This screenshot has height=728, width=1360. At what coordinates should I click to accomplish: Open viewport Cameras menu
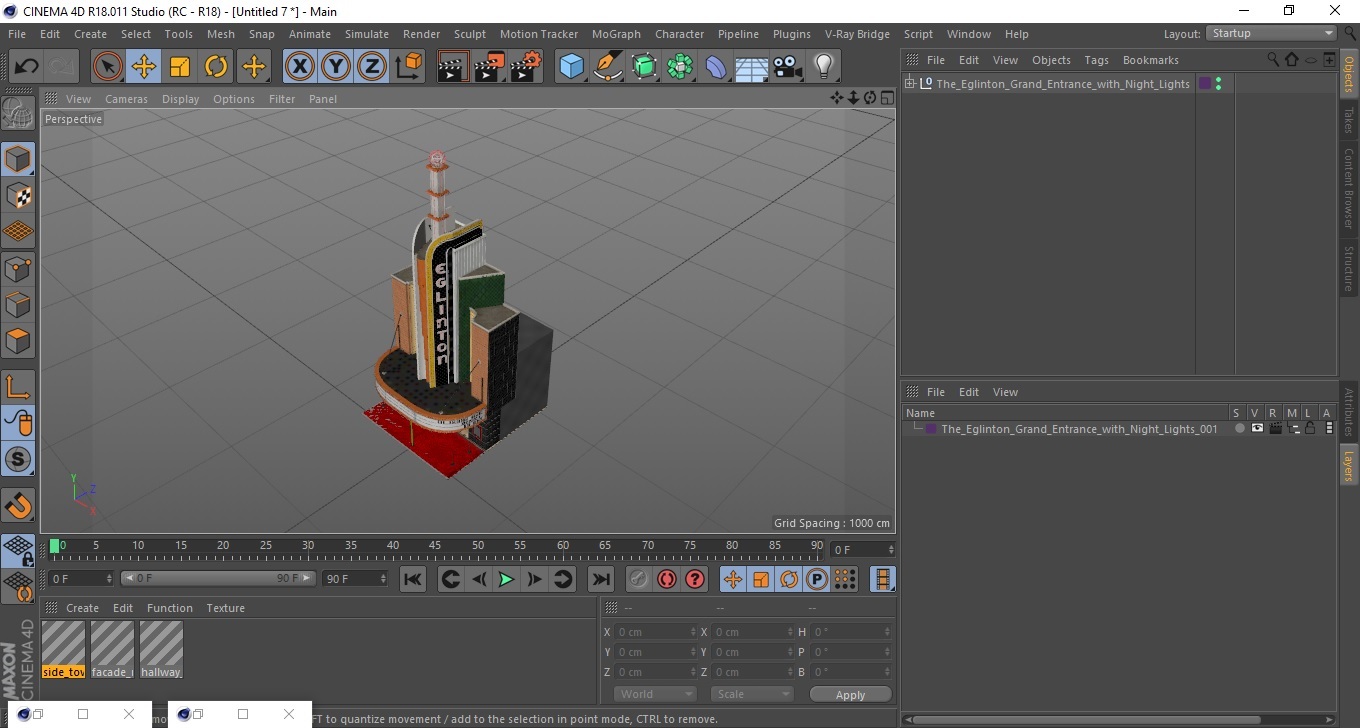pyautogui.click(x=126, y=99)
